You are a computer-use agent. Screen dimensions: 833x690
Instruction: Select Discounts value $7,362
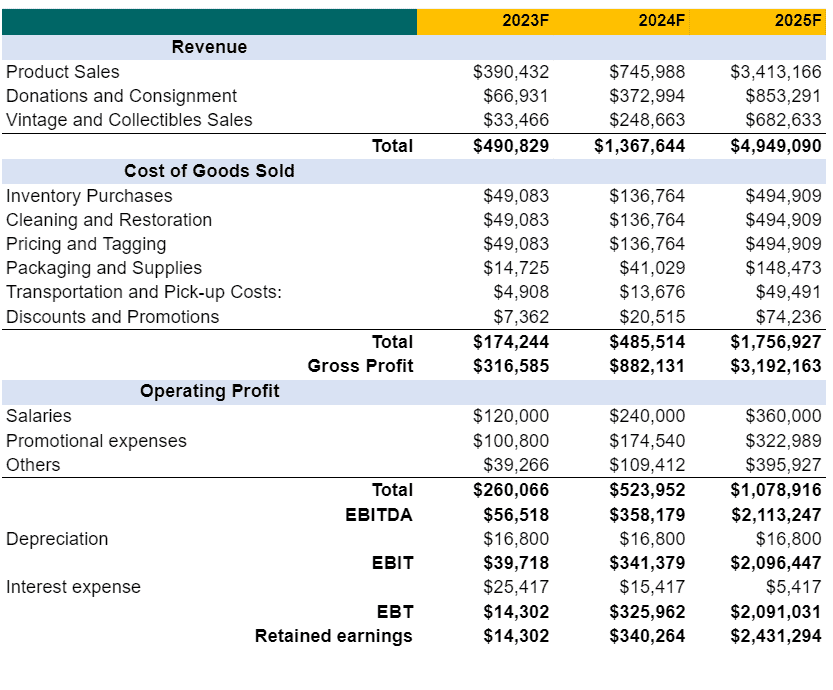tap(521, 317)
